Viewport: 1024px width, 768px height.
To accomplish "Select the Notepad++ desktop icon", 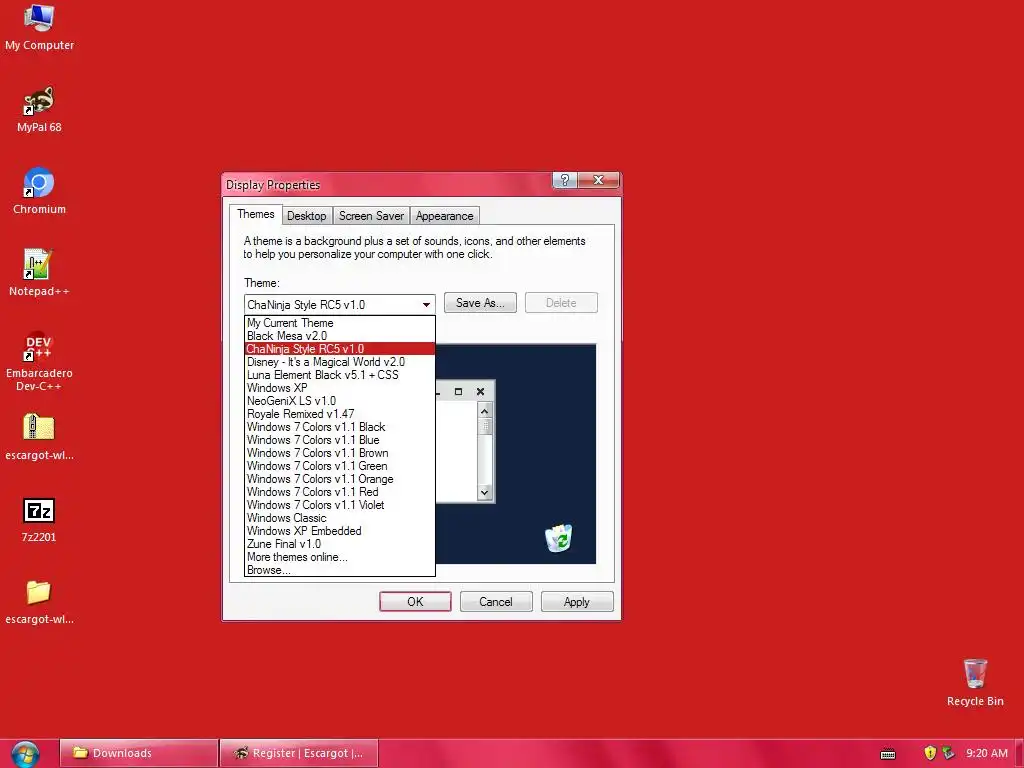I will (x=39, y=273).
